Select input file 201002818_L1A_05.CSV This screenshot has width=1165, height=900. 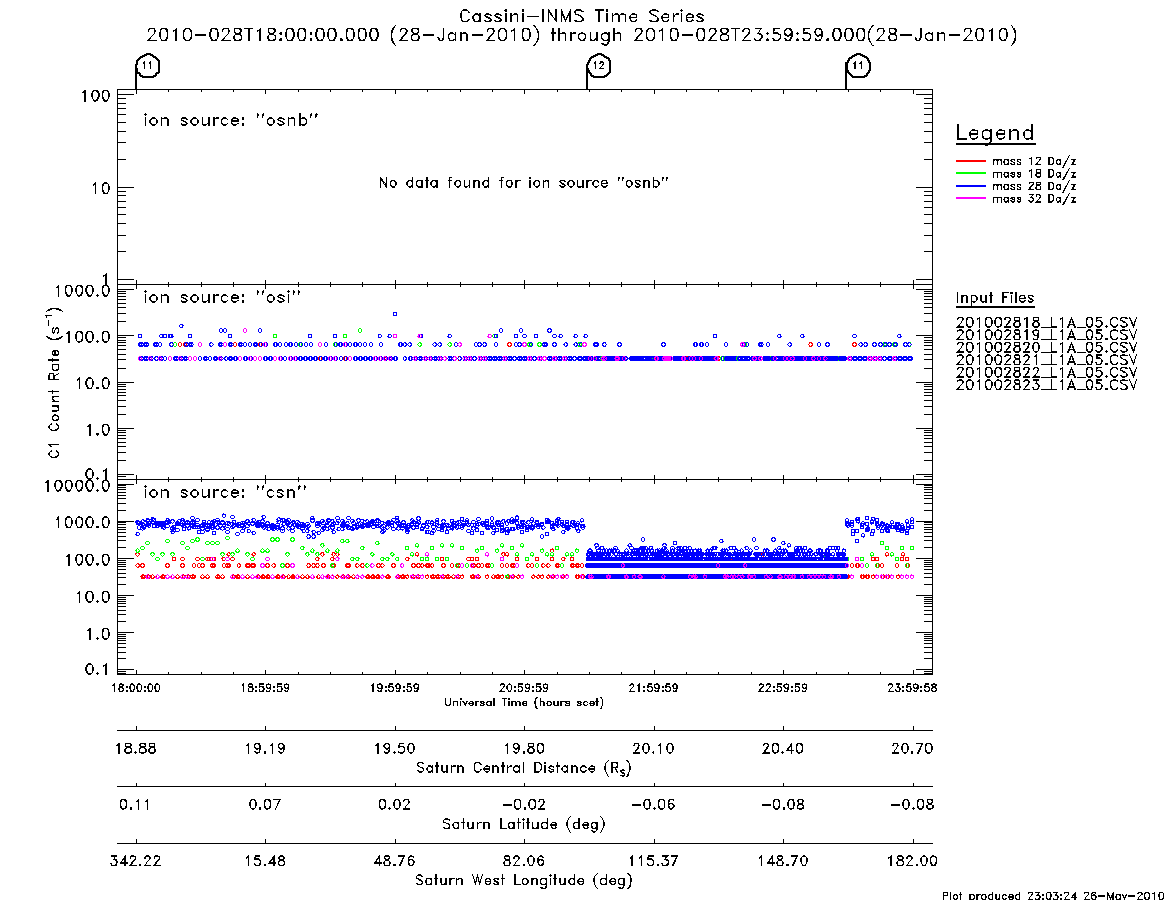[1046, 323]
